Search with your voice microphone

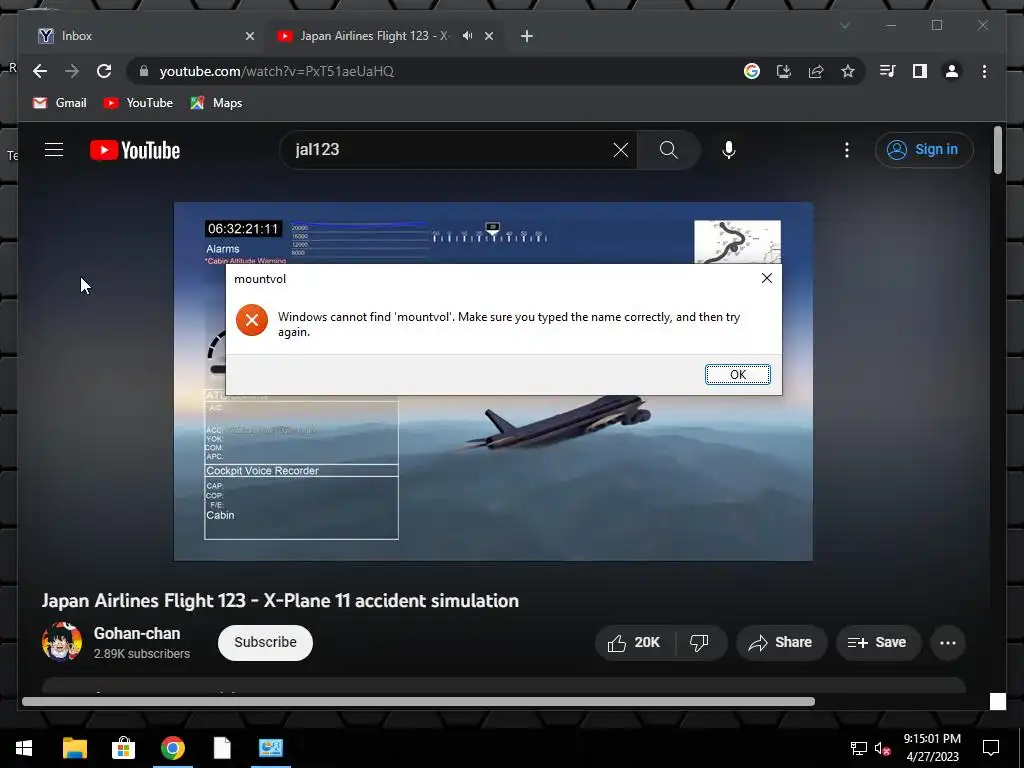coord(729,150)
